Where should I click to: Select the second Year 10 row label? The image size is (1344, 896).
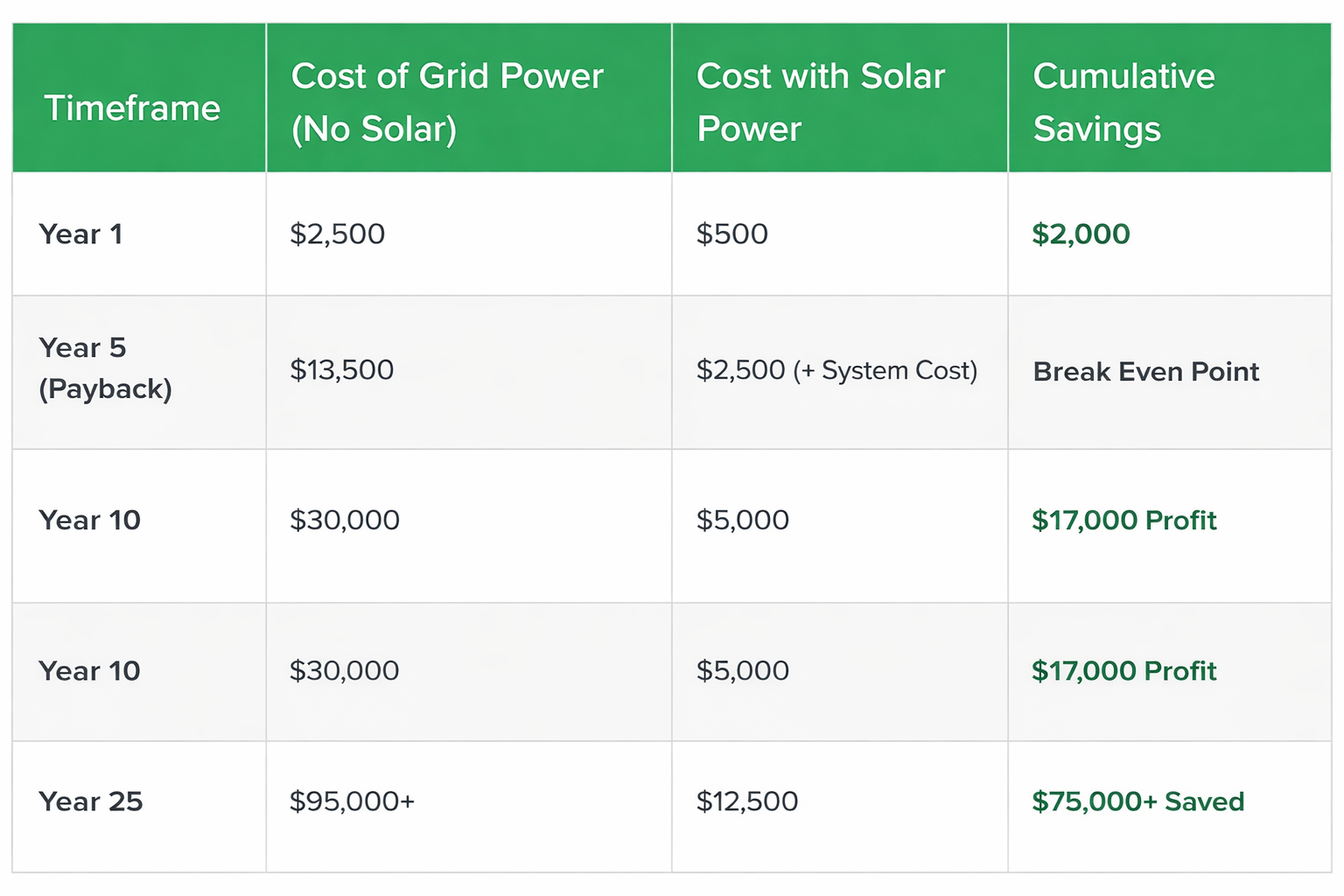[x=89, y=671]
